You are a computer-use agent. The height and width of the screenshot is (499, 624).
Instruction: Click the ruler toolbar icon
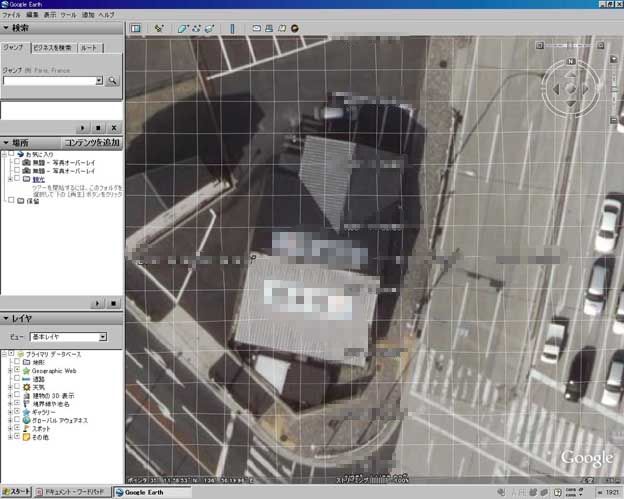[x=232, y=28]
